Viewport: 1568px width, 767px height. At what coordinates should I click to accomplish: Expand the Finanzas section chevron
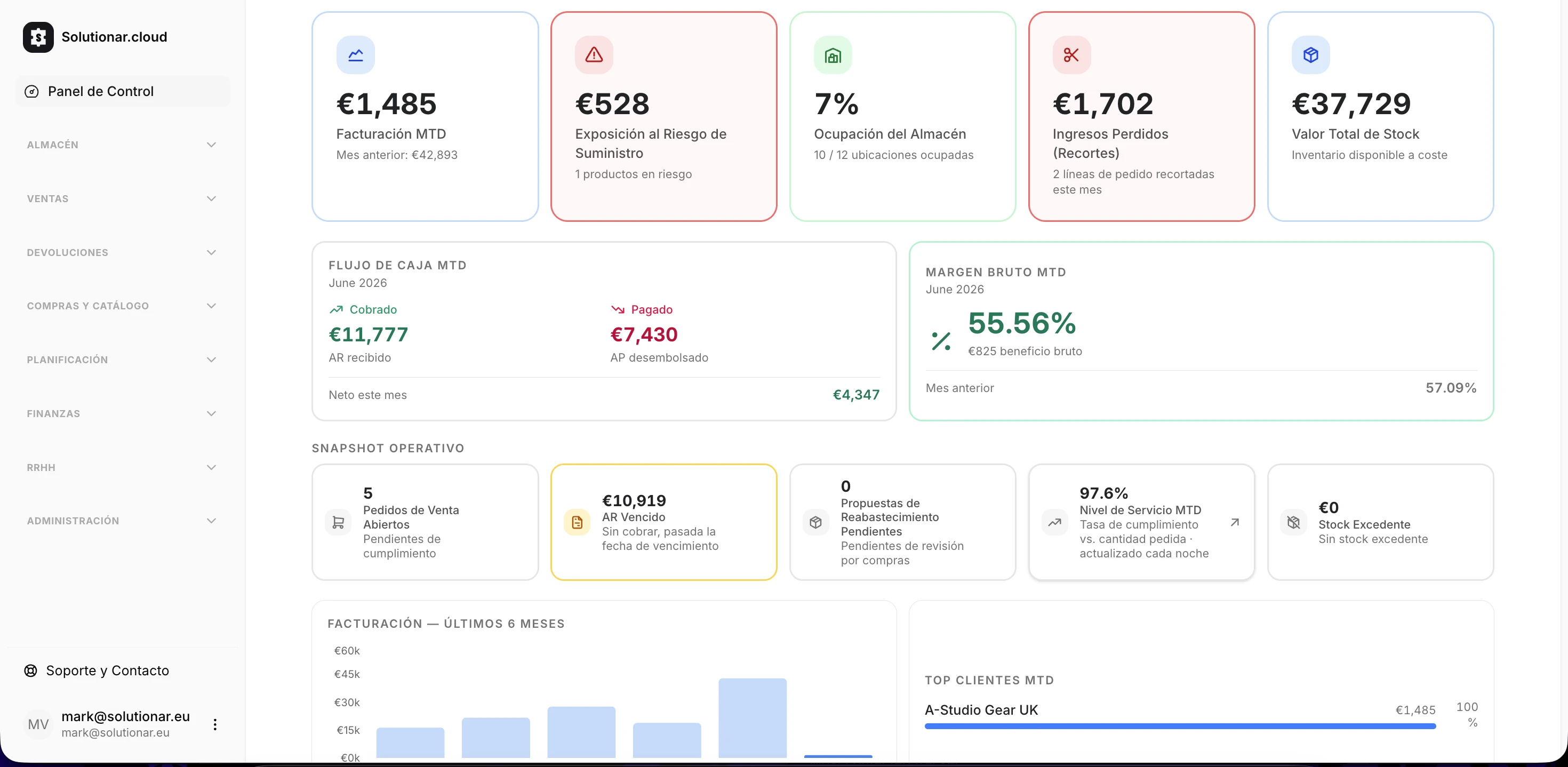click(x=211, y=414)
